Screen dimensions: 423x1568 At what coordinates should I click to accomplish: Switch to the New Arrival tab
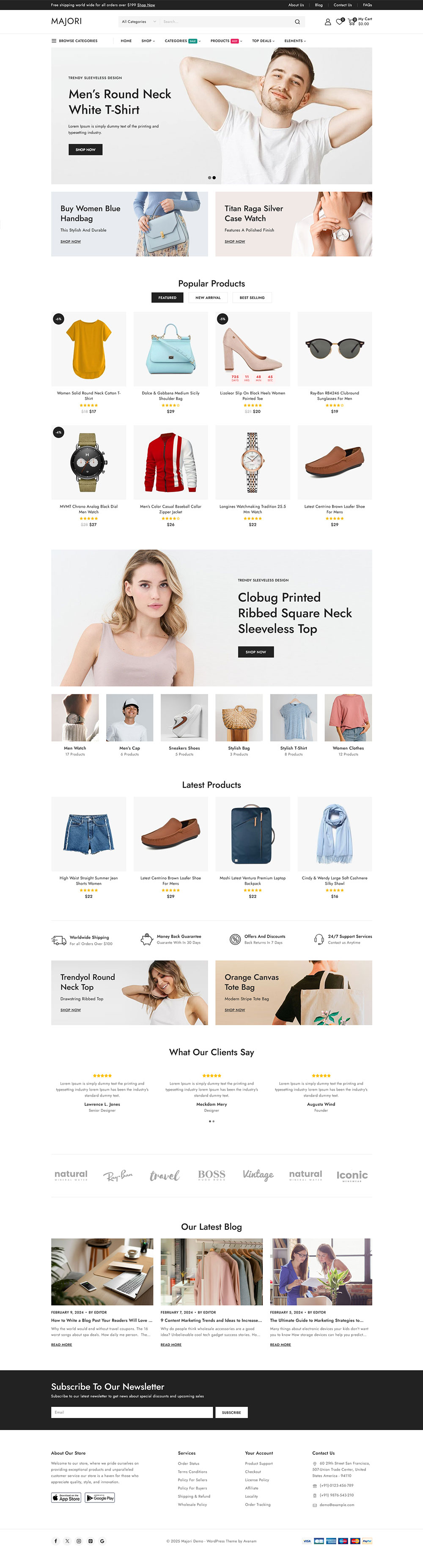point(208,298)
